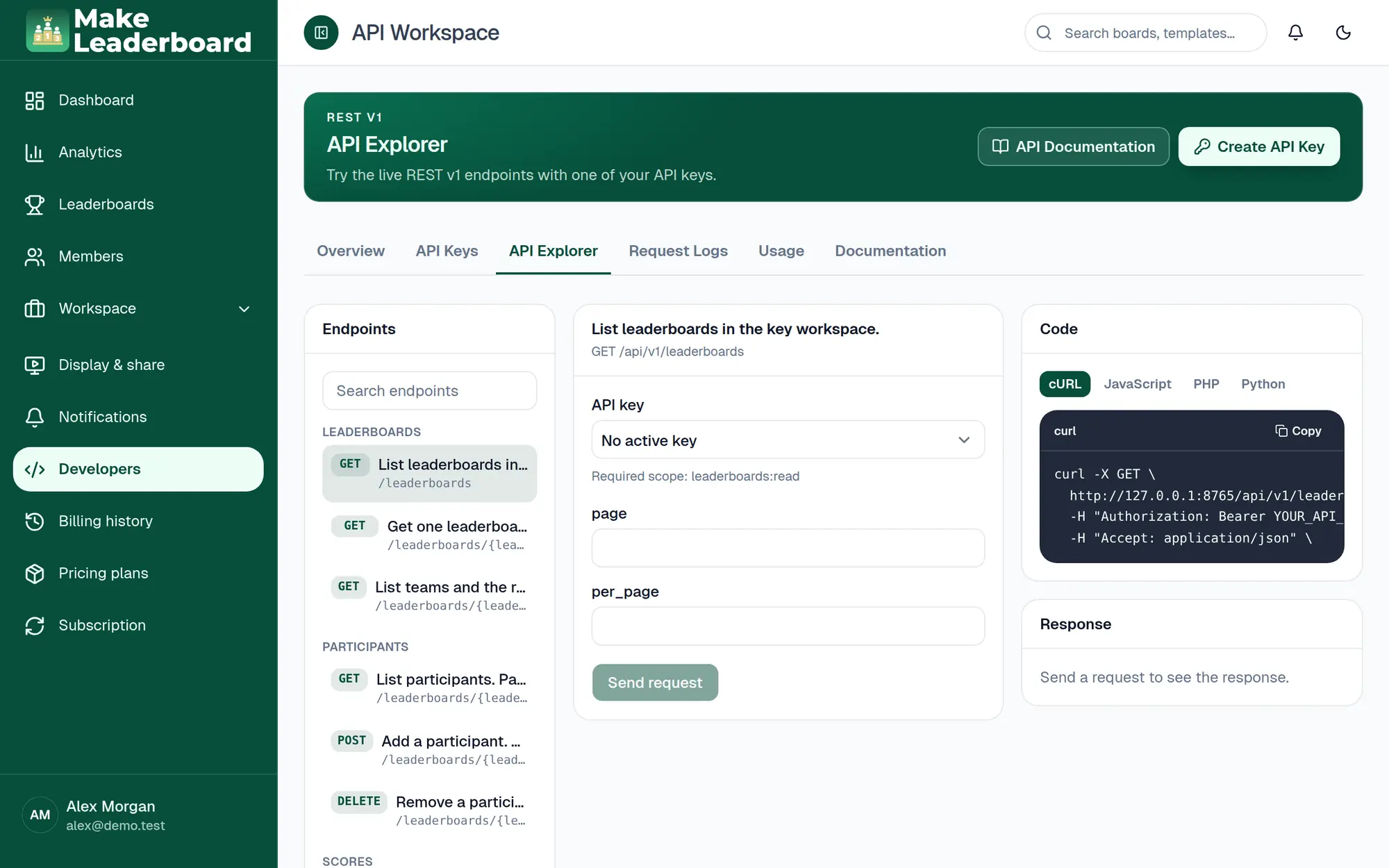Click the Search endpoints field
Image resolution: width=1389 pixels, height=868 pixels.
click(x=429, y=391)
